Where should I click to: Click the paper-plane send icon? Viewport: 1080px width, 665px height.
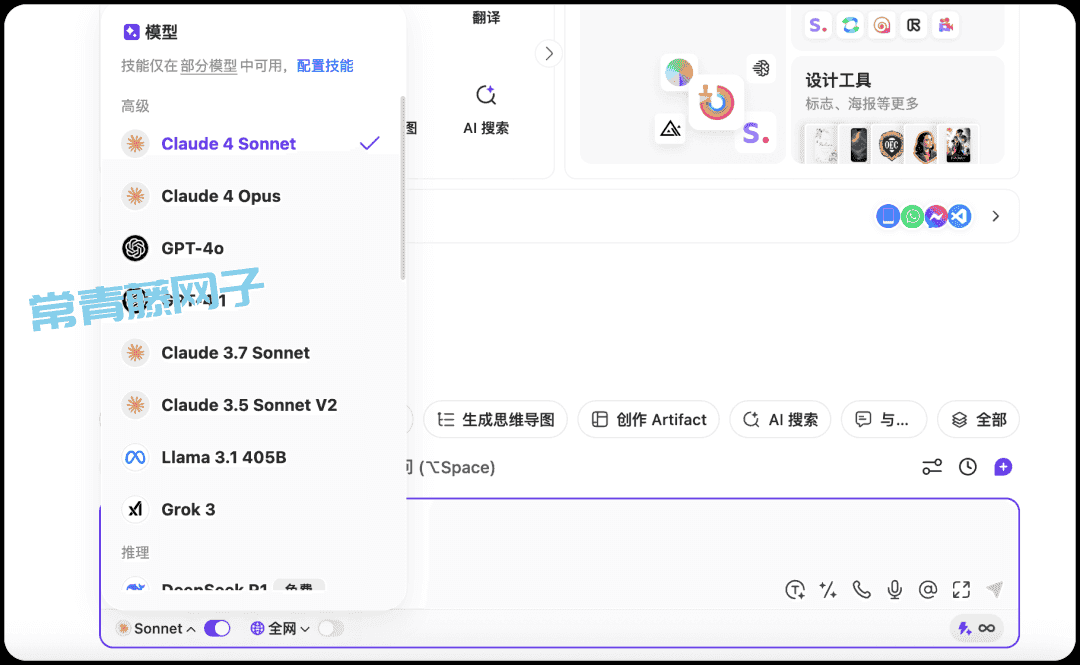(995, 589)
